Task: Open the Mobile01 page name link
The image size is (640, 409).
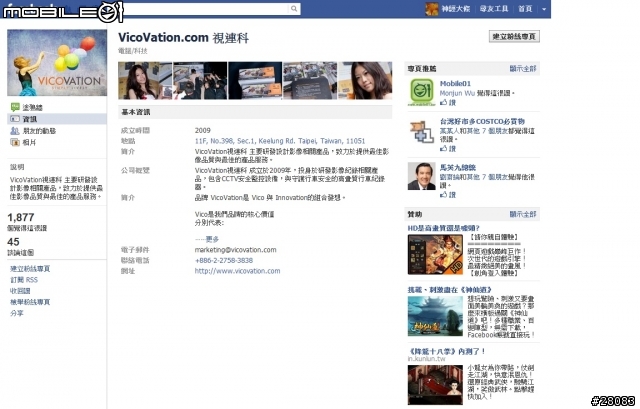Action: pyautogui.click(x=455, y=84)
